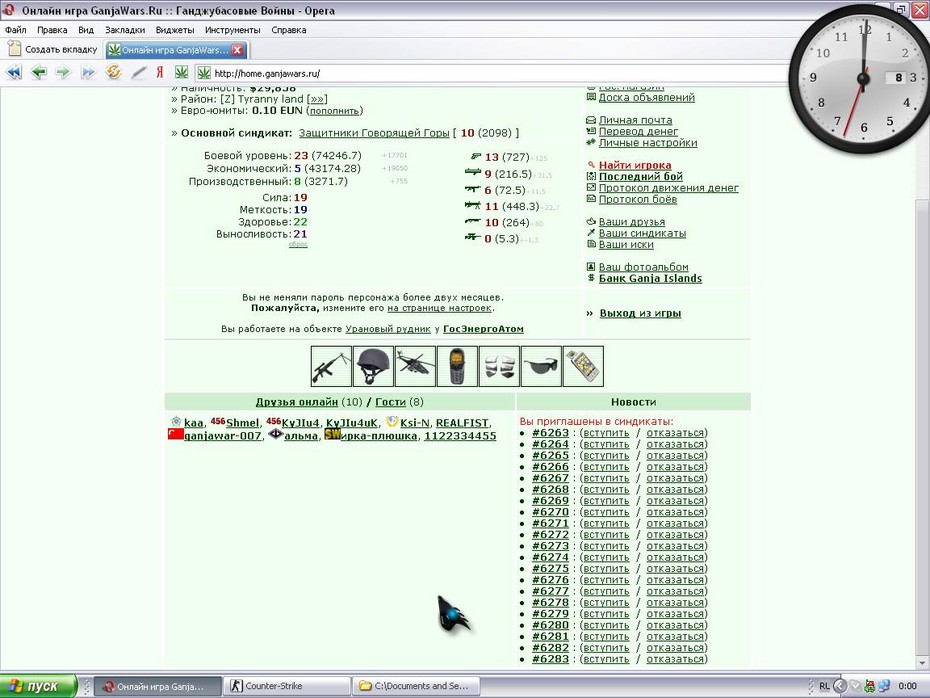Open Друзья онлайн list link
The height and width of the screenshot is (698, 930).
point(297,401)
